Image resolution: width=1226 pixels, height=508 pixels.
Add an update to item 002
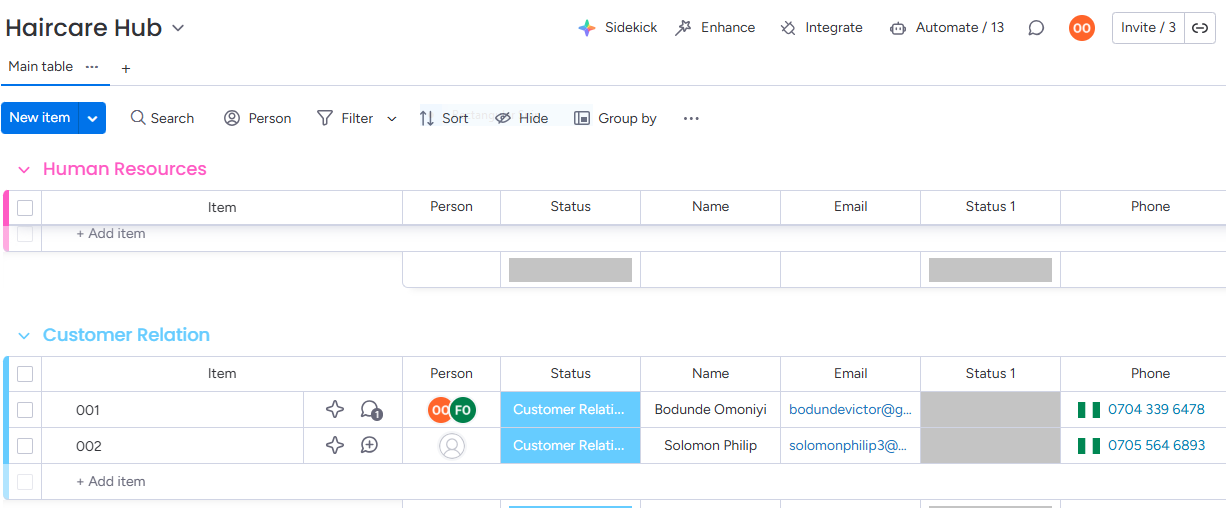369,446
